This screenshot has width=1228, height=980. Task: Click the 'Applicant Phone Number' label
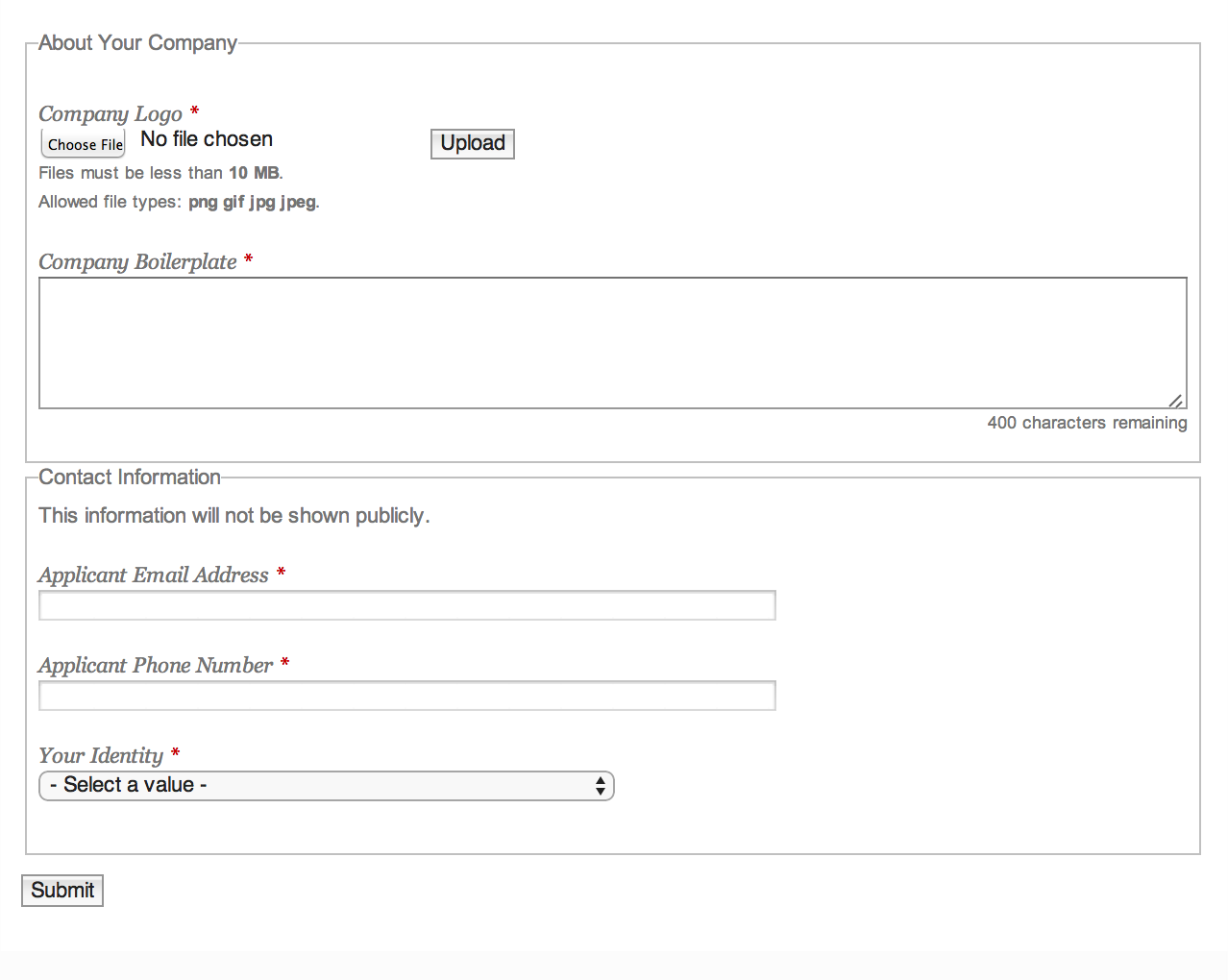(x=156, y=665)
